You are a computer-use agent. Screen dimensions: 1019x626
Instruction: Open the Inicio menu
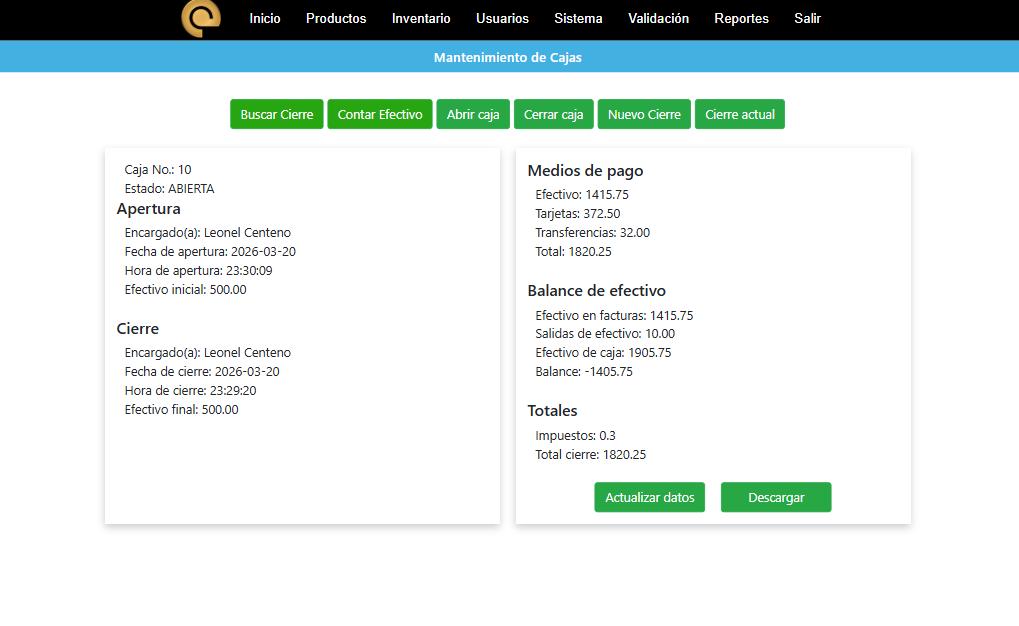pyautogui.click(x=264, y=18)
